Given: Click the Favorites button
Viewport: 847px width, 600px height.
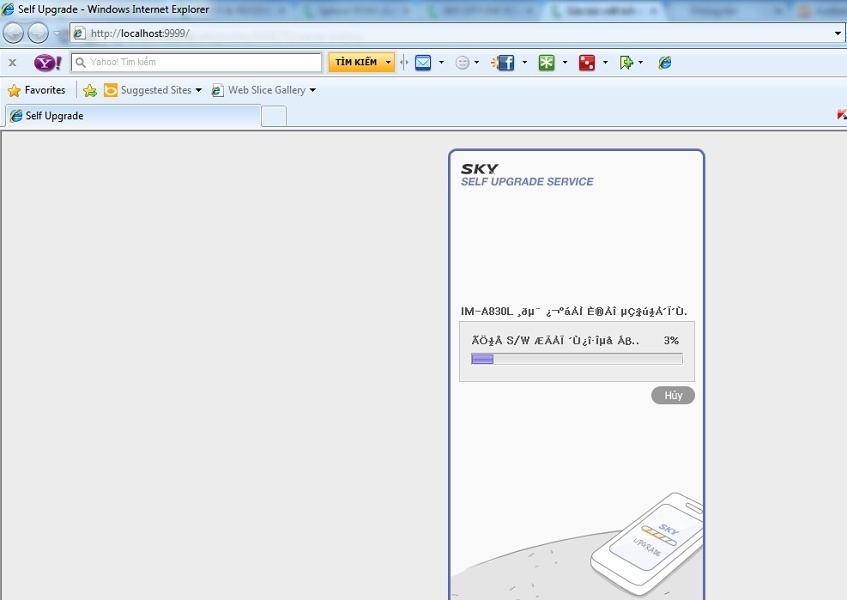Looking at the screenshot, I should click(x=36, y=90).
